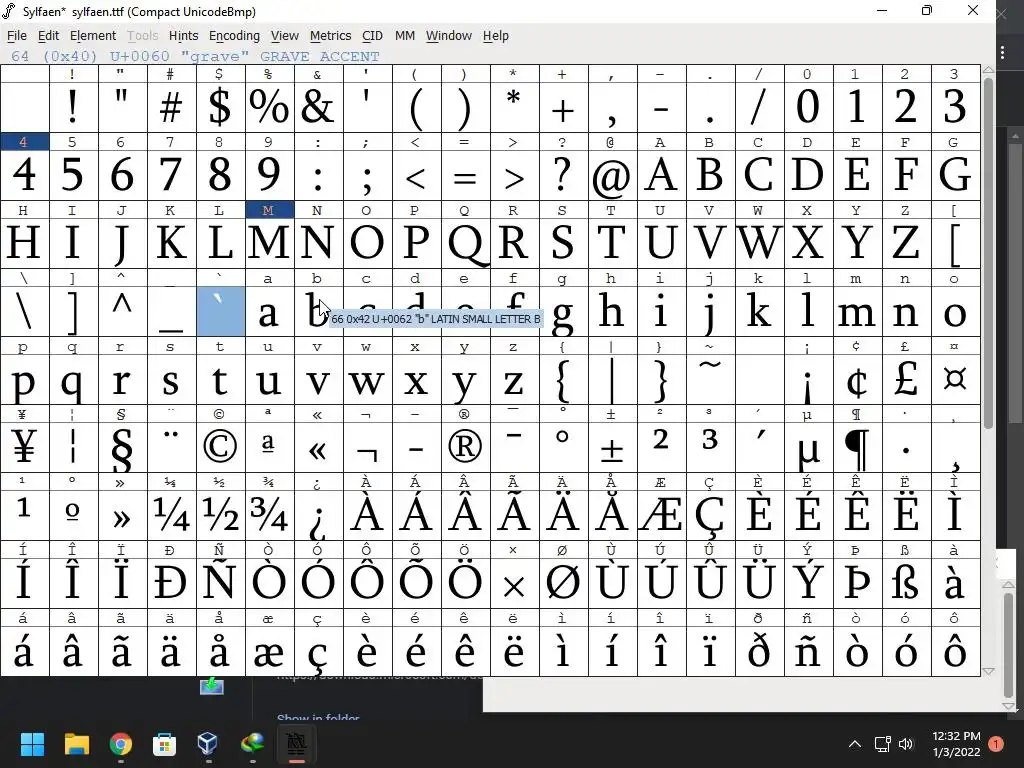Select the multiplication sign glyph cell
The width and height of the screenshot is (1024, 768).
coord(515,583)
